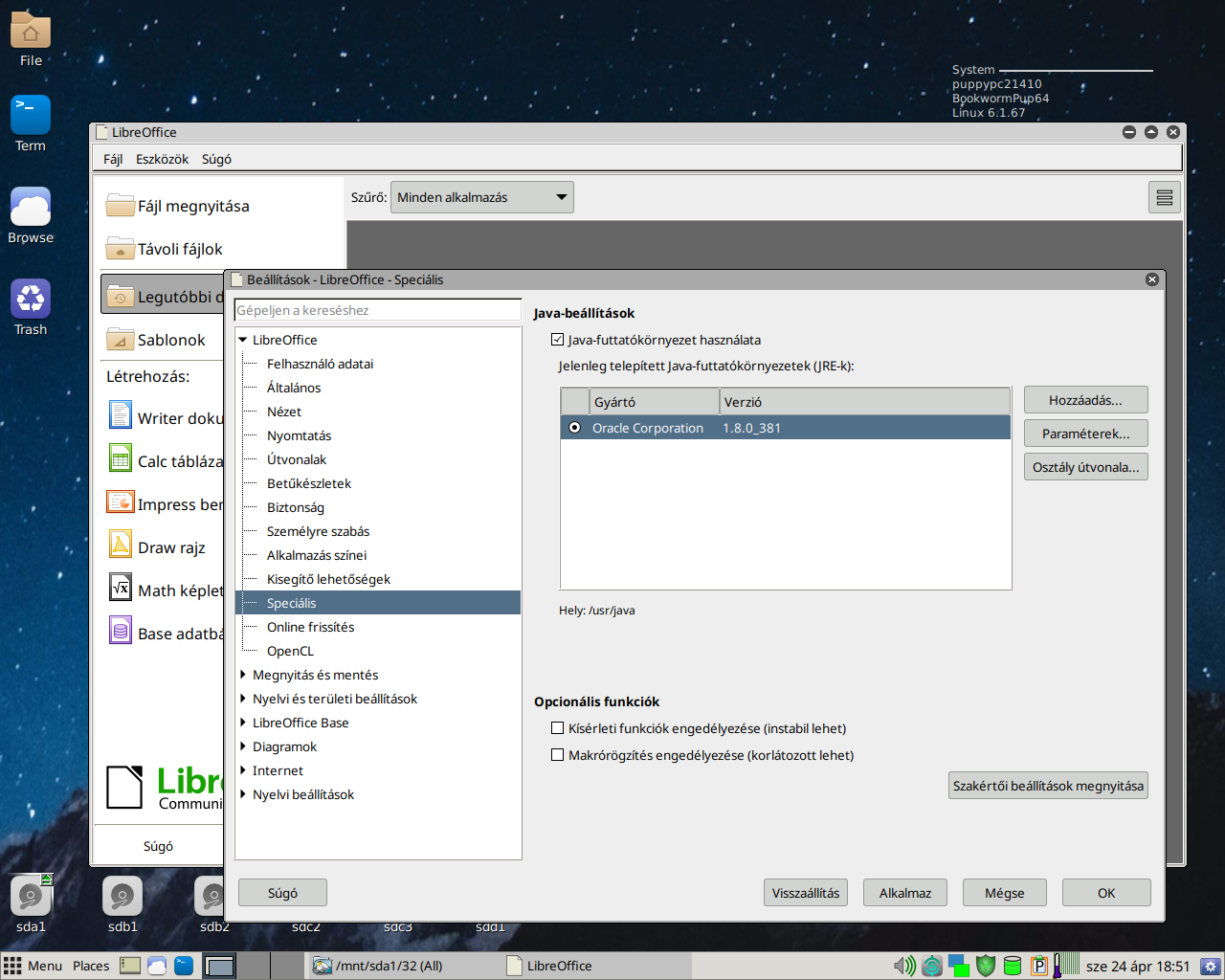Viewport: 1225px width, 980px height.
Task: Click the Draw drawing icon in Start Center
Action: [121, 545]
